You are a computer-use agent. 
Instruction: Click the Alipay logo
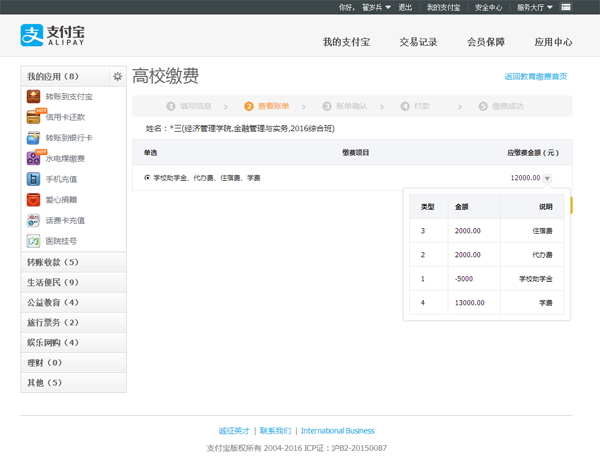coord(52,35)
